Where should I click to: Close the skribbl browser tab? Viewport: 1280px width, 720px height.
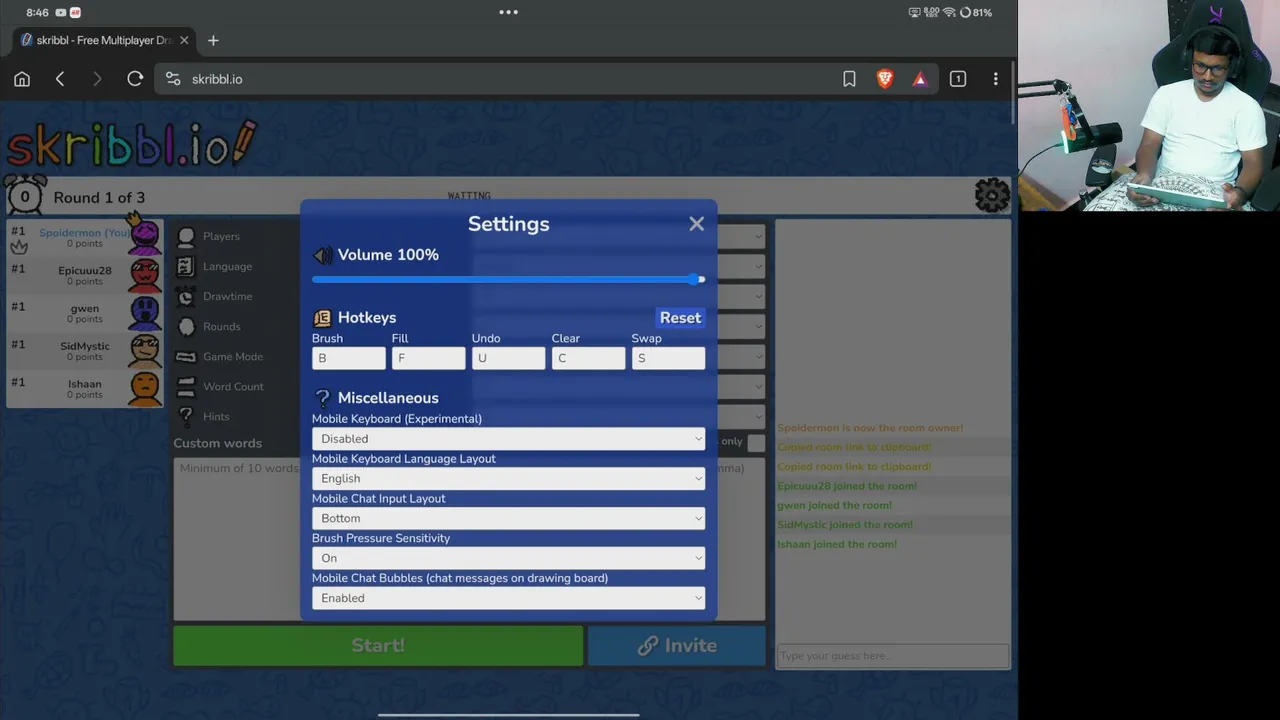click(184, 41)
